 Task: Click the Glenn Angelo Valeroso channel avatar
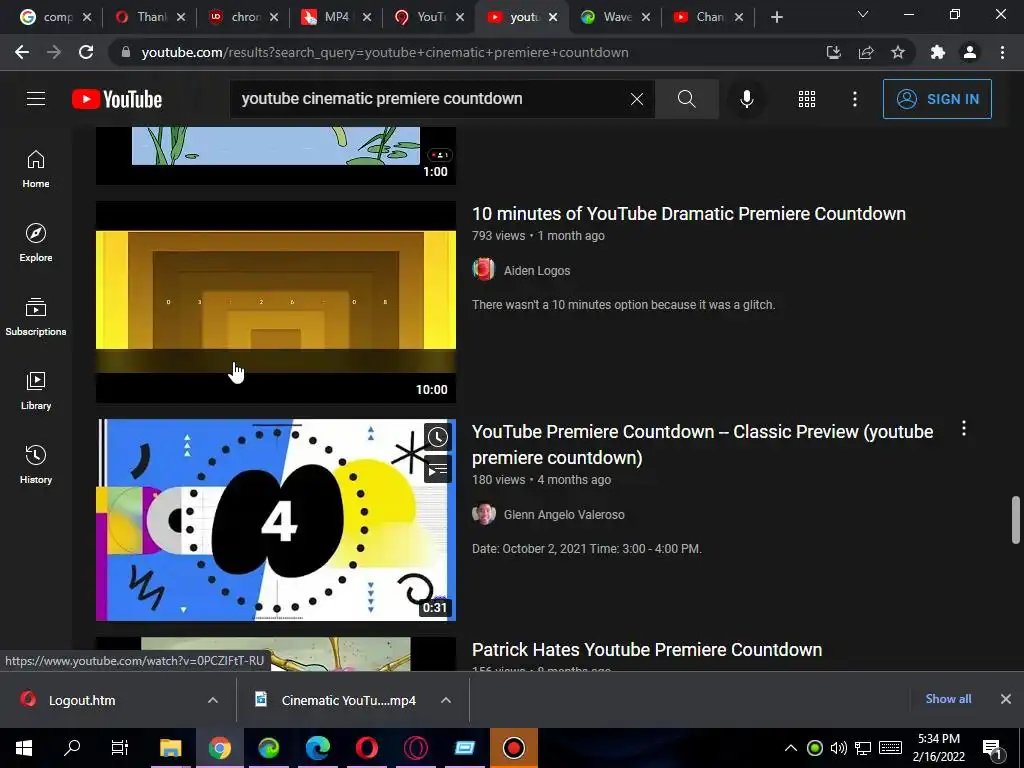(x=484, y=514)
